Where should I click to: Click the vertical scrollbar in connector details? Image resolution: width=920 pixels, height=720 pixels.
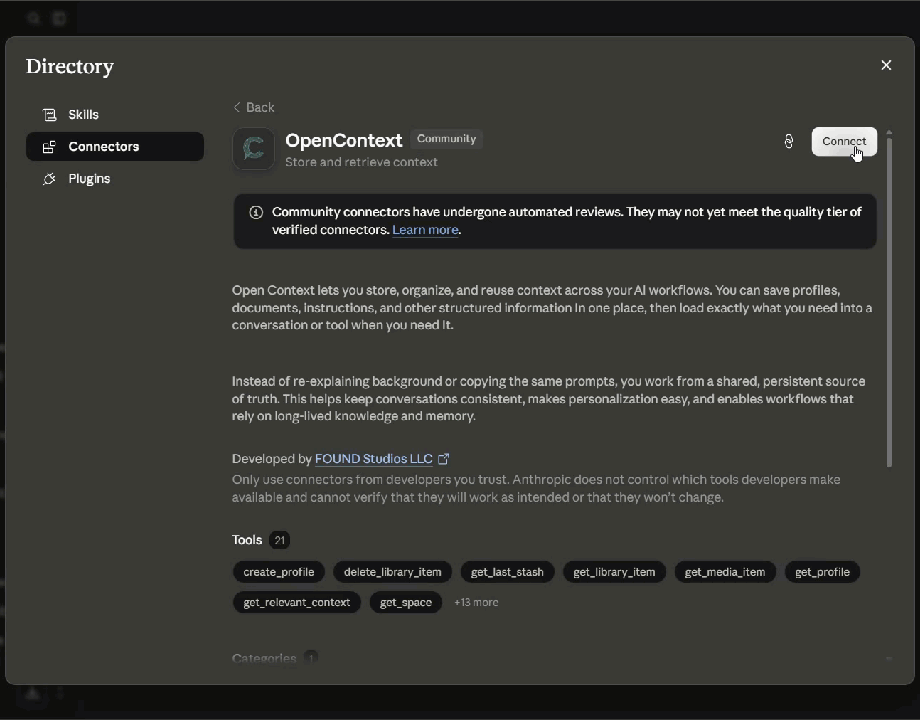click(x=889, y=302)
